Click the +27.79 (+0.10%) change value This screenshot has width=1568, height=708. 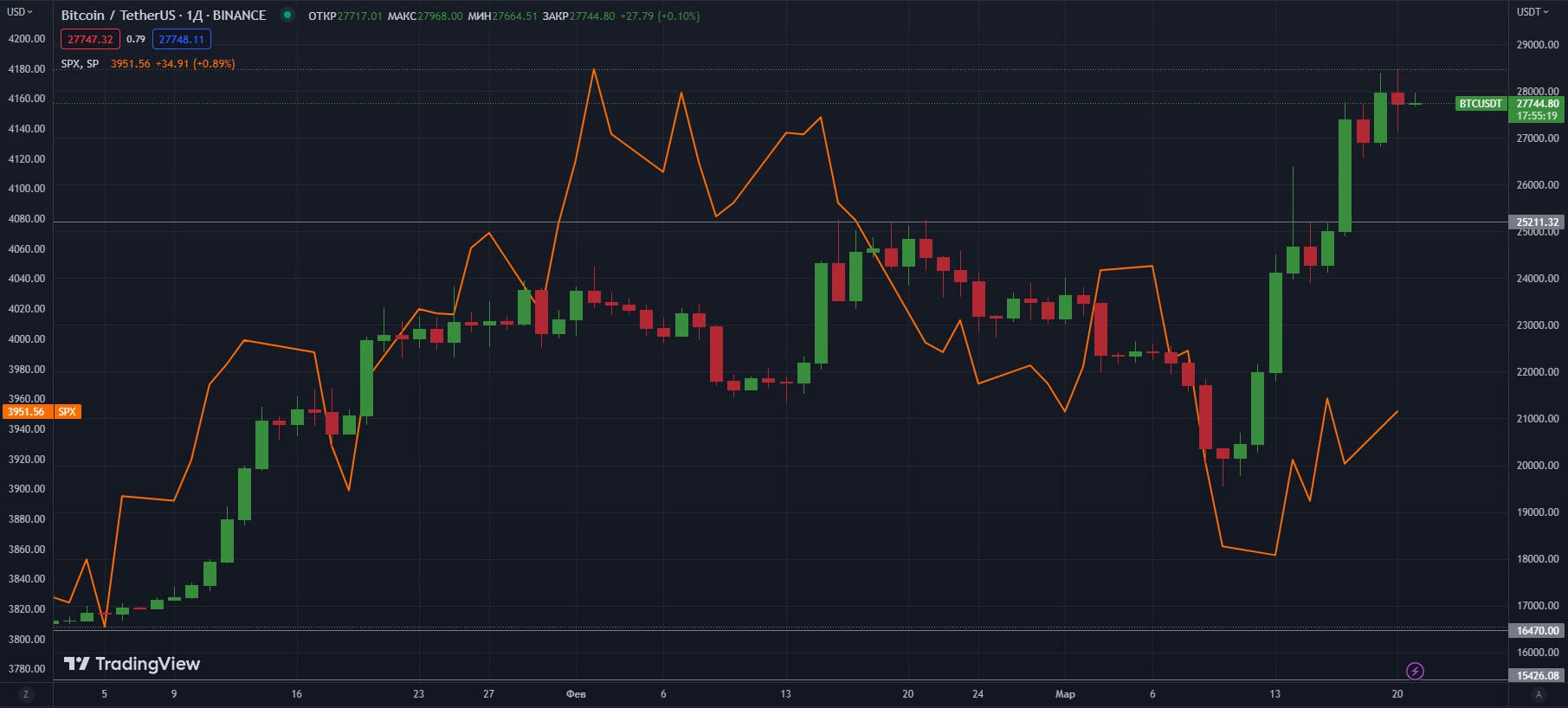[x=660, y=16]
